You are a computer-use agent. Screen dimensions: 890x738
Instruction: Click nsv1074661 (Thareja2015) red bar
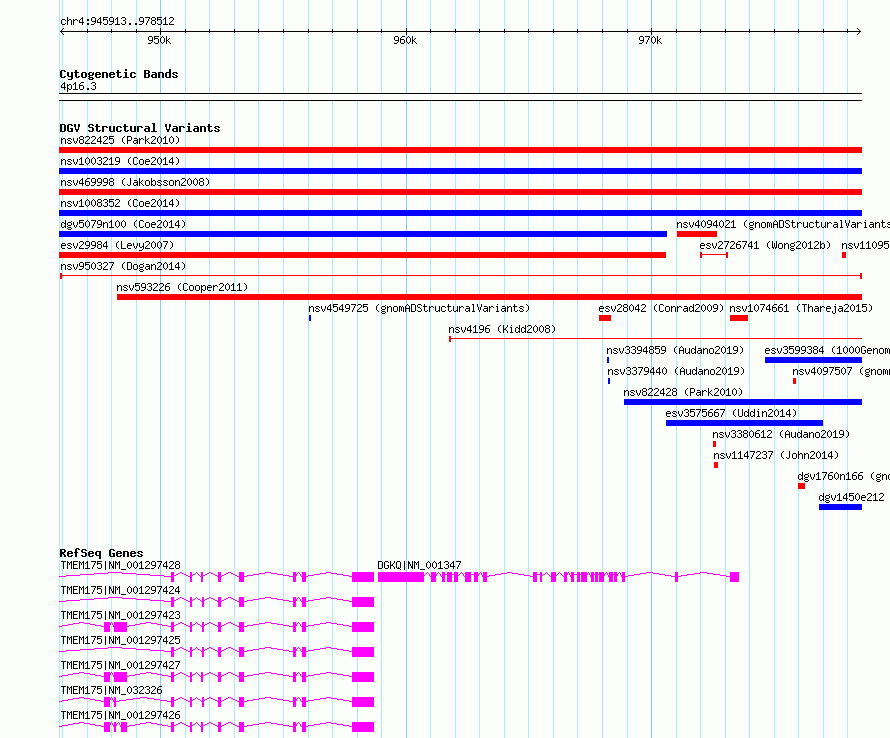(x=739, y=318)
